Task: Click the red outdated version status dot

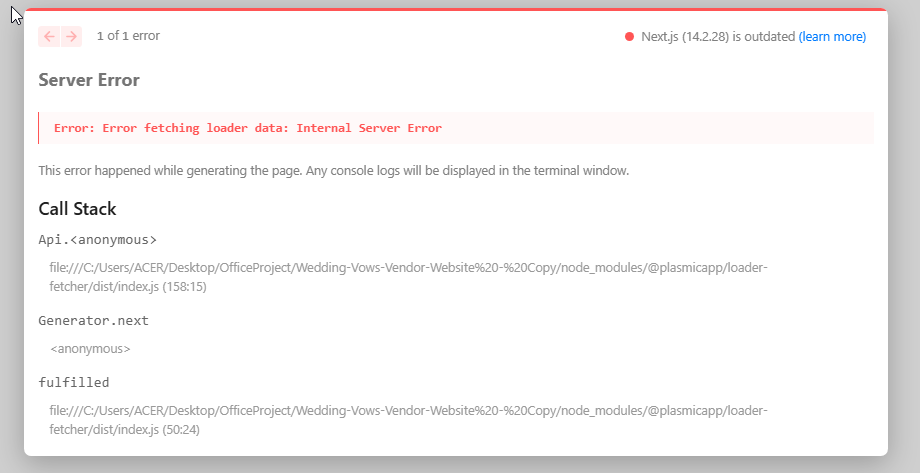Action: tap(629, 37)
